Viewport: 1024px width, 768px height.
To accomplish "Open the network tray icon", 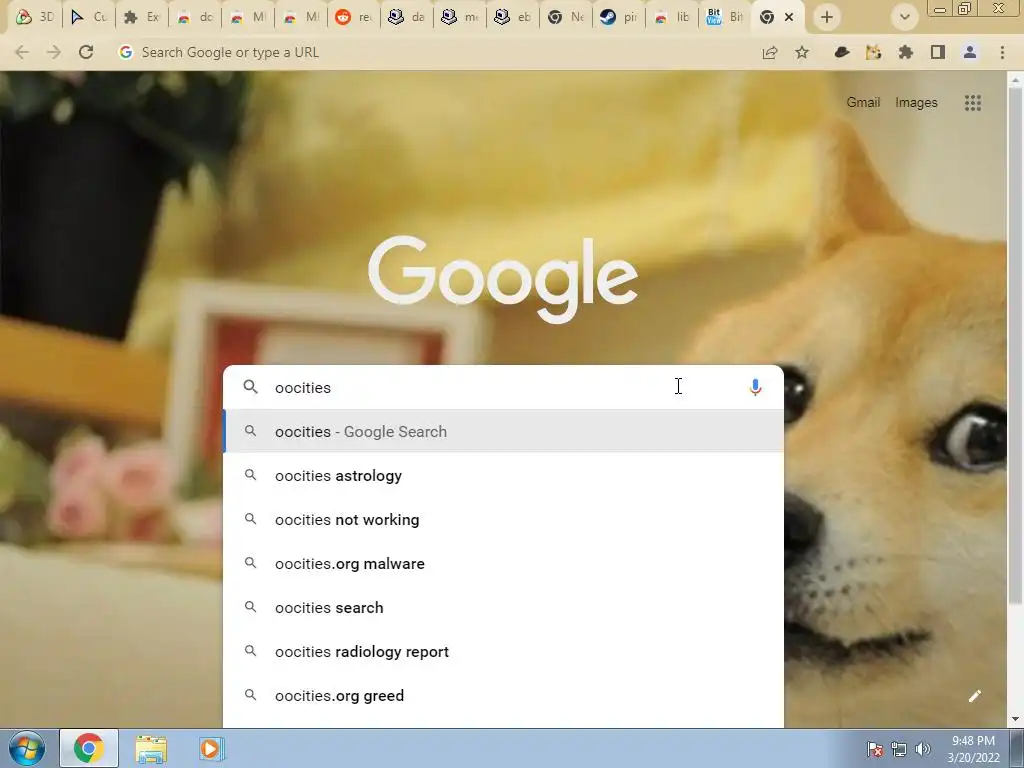I will (899, 749).
